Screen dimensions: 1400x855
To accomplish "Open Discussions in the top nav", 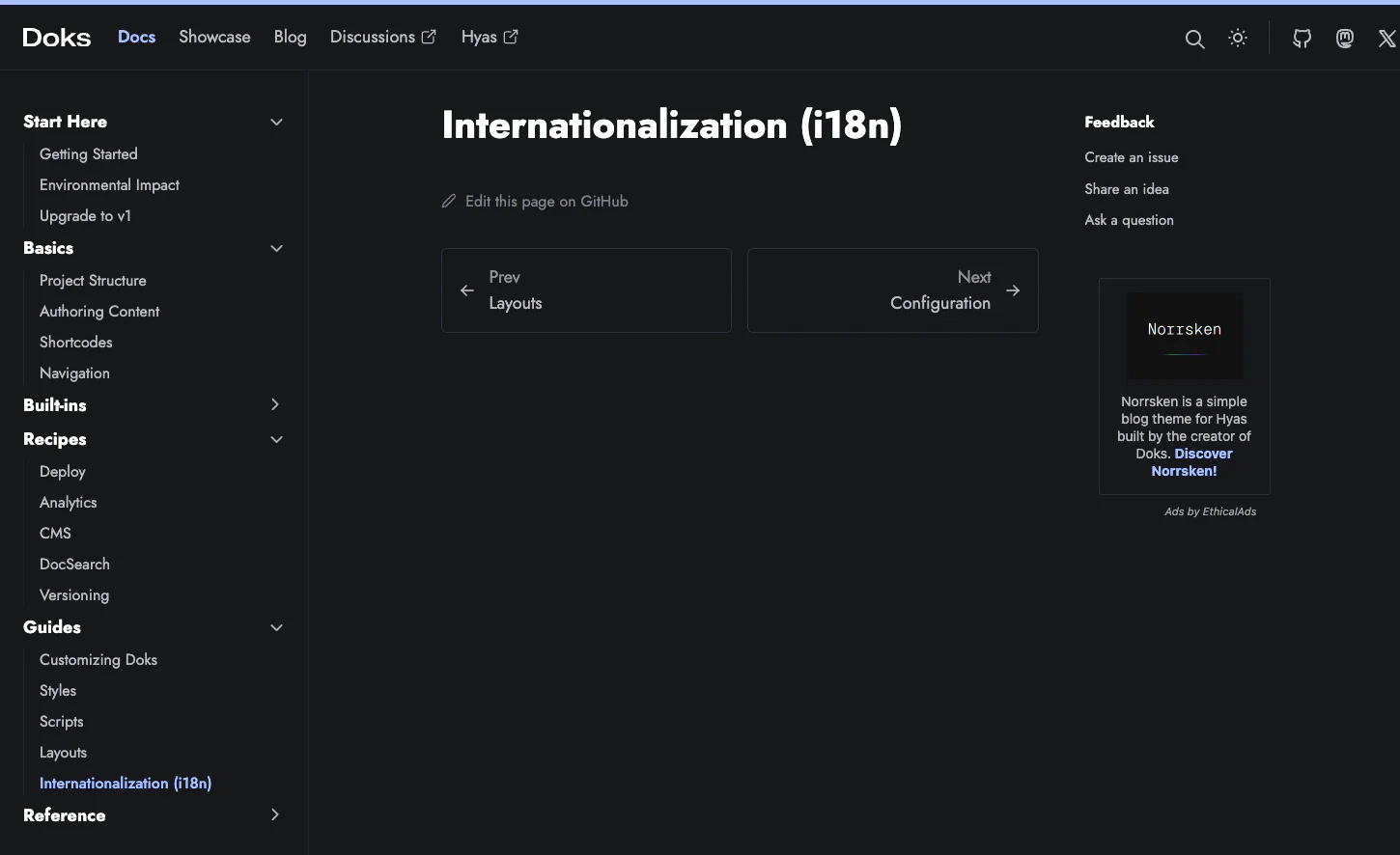I will point(383,37).
